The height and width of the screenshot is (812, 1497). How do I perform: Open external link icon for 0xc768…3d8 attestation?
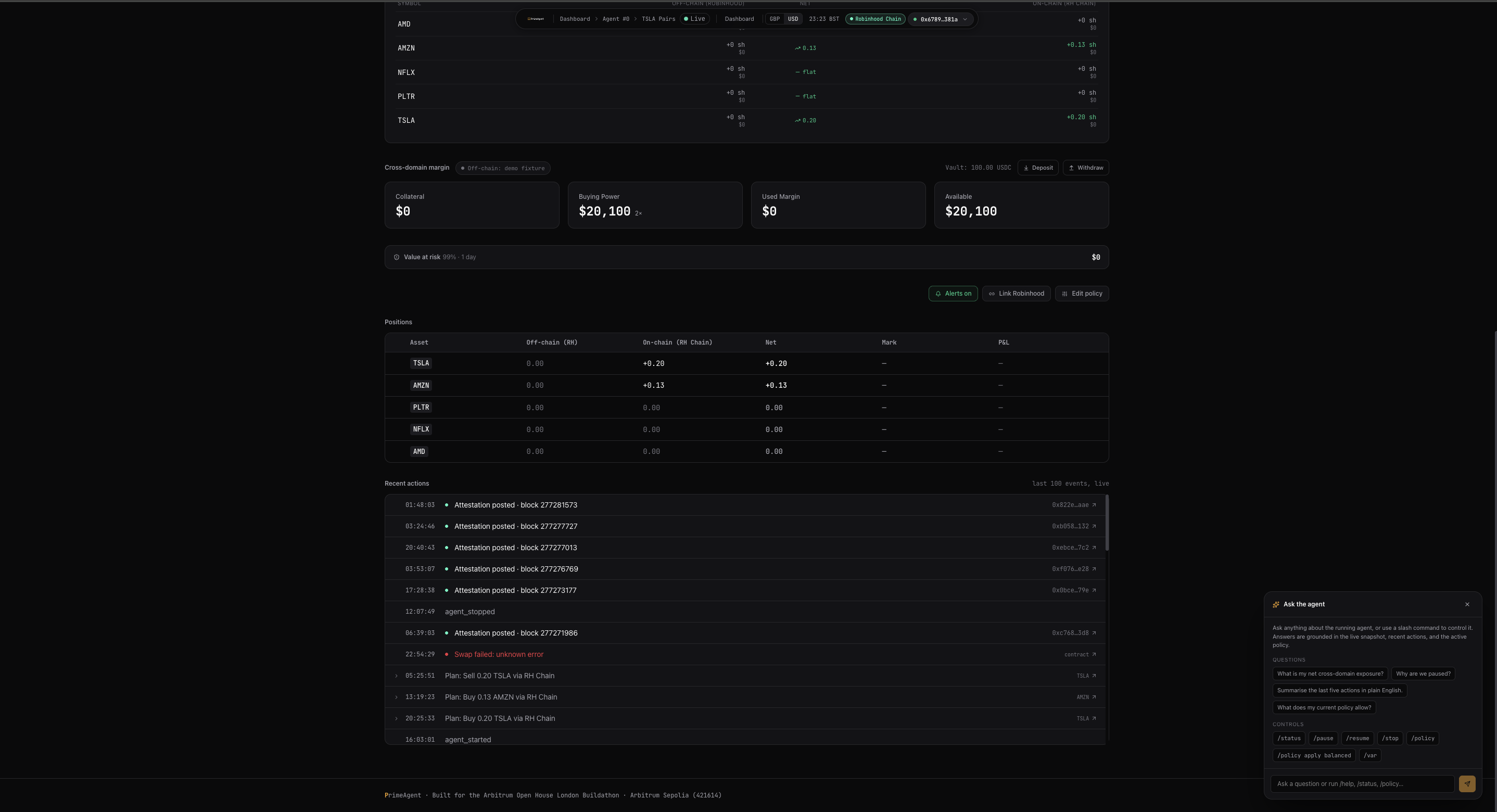1094,633
